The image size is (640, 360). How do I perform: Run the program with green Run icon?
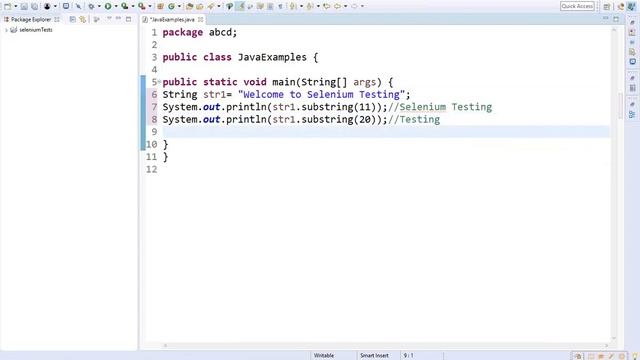[x=108, y=6]
